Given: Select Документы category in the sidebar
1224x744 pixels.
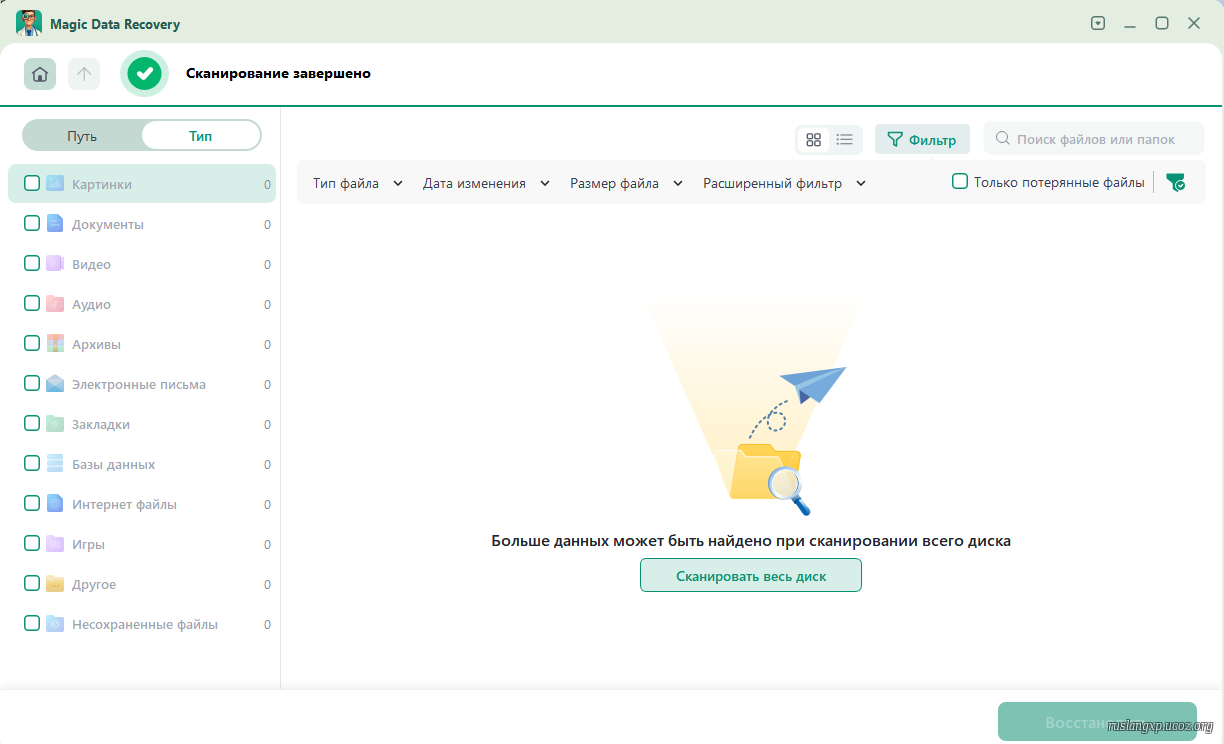Looking at the screenshot, I should (x=108, y=224).
